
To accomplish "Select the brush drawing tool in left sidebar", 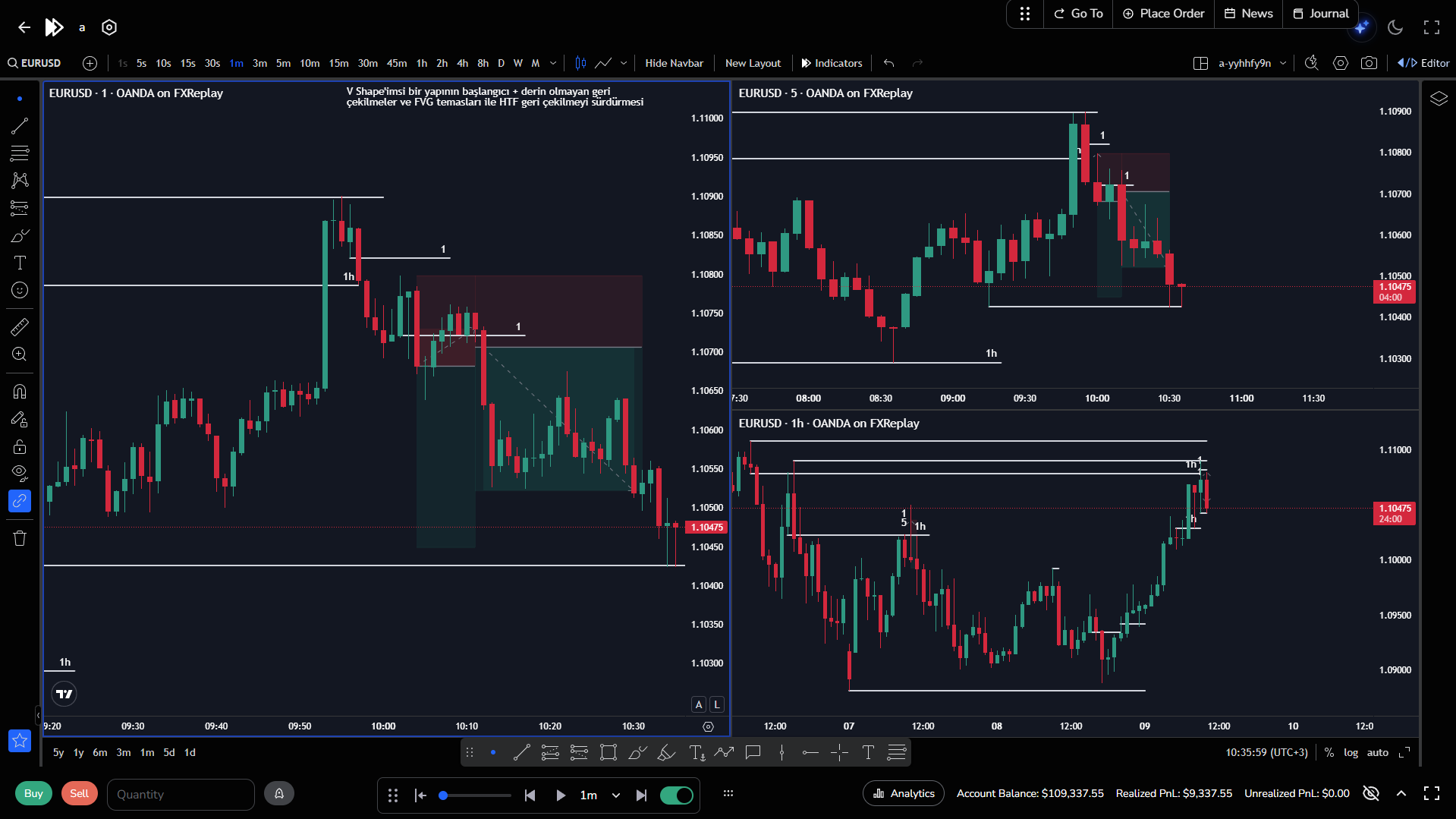I will pyautogui.click(x=20, y=235).
